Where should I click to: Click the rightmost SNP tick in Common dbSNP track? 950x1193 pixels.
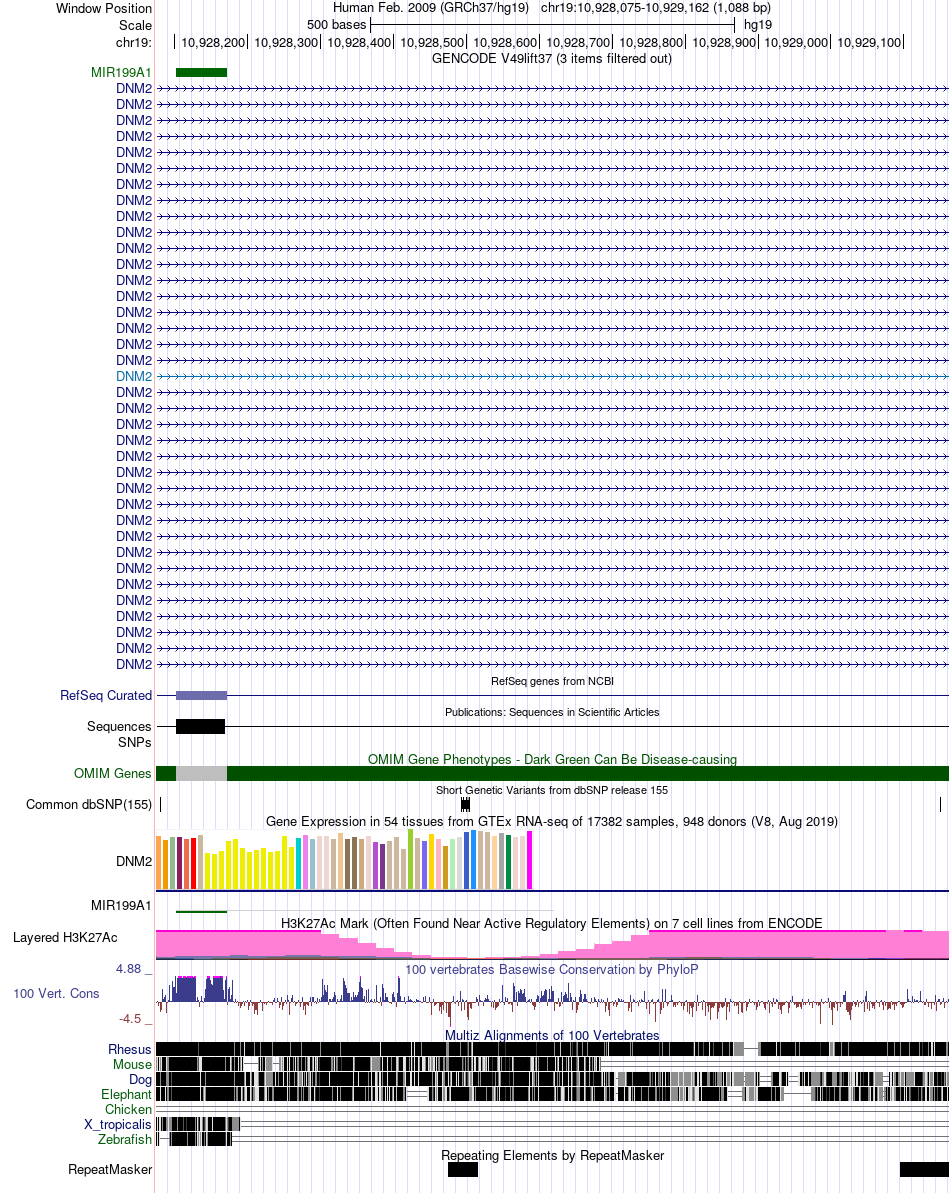pyautogui.click(x=941, y=804)
